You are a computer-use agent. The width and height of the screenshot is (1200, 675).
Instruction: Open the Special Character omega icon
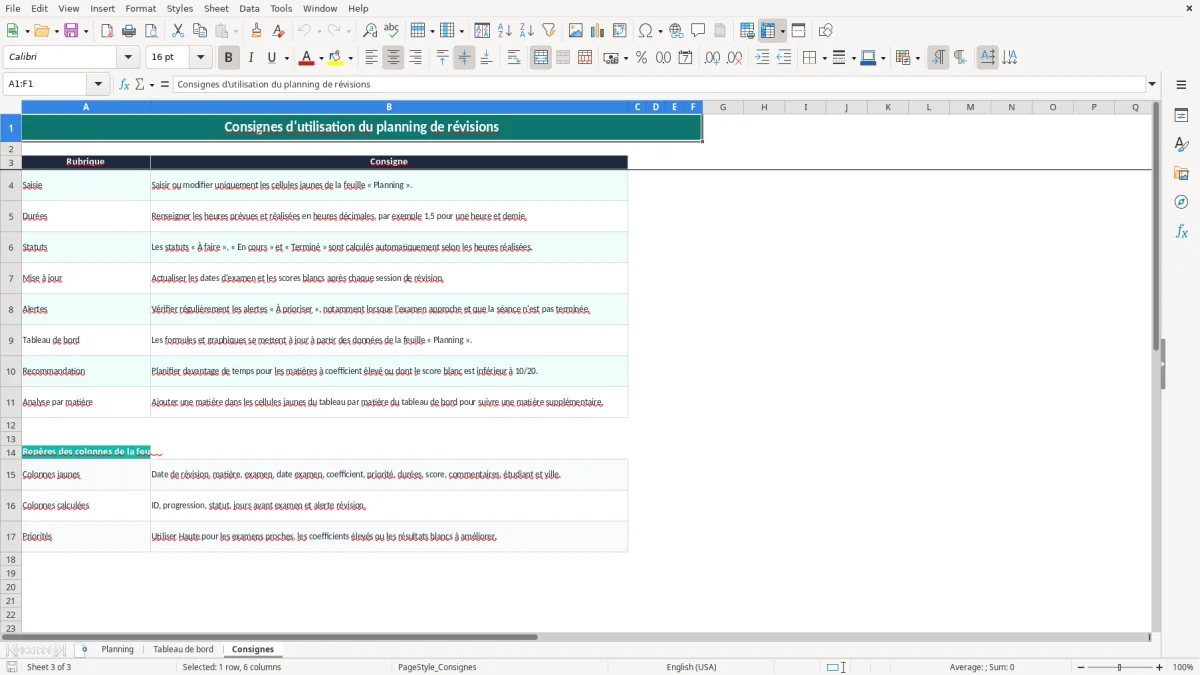pos(646,31)
